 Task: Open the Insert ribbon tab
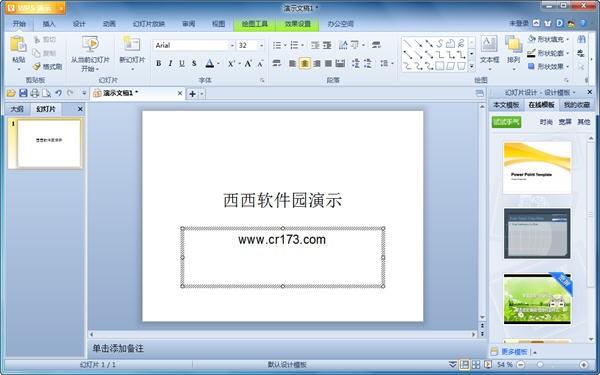pyautogui.click(x=49, y=24)
